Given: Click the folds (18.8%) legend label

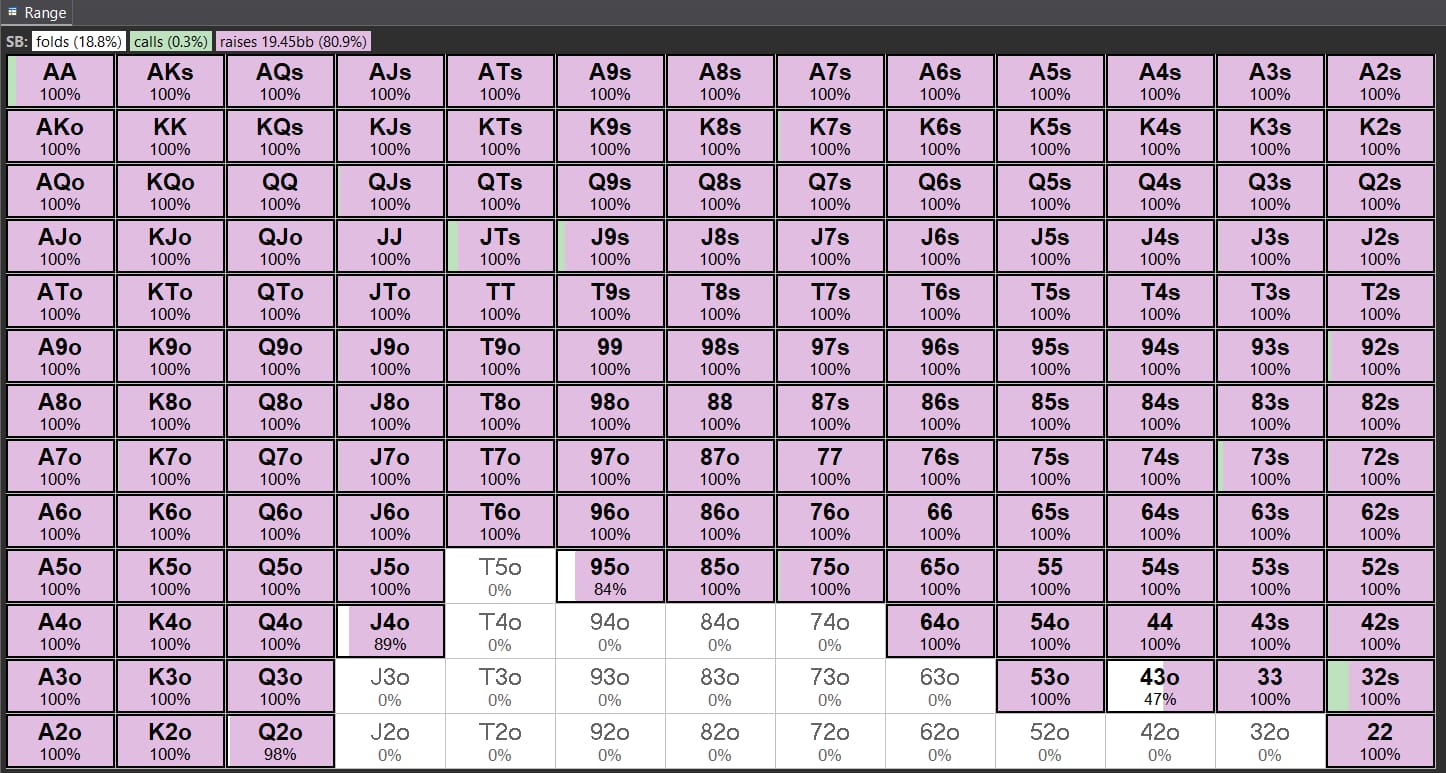Looking at the screenshot, I should [x=78, y=42].
